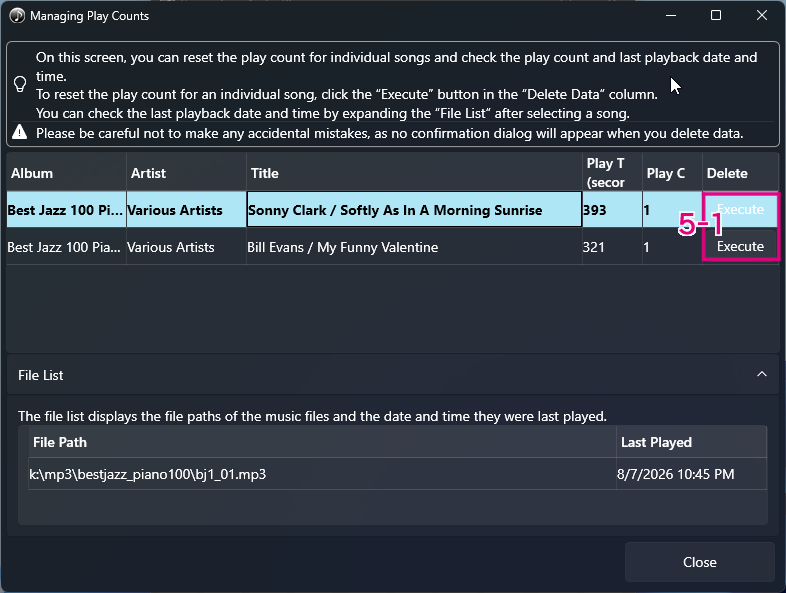Click Execute for Sonny Clark row

tap(740, 210)
